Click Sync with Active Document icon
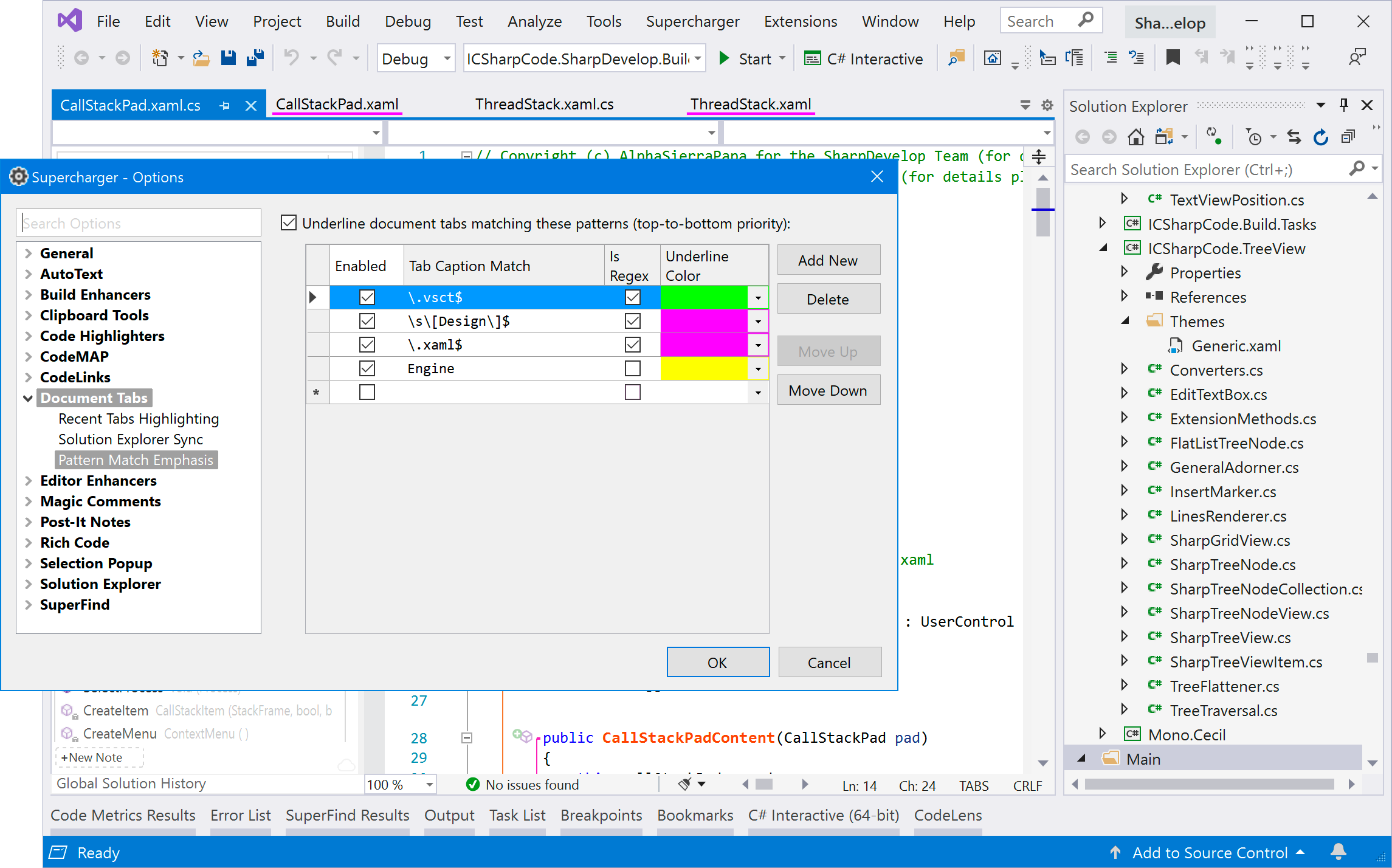This screenshot has height=868, width=1392. pyautogui.click(x=1294, y=137)
